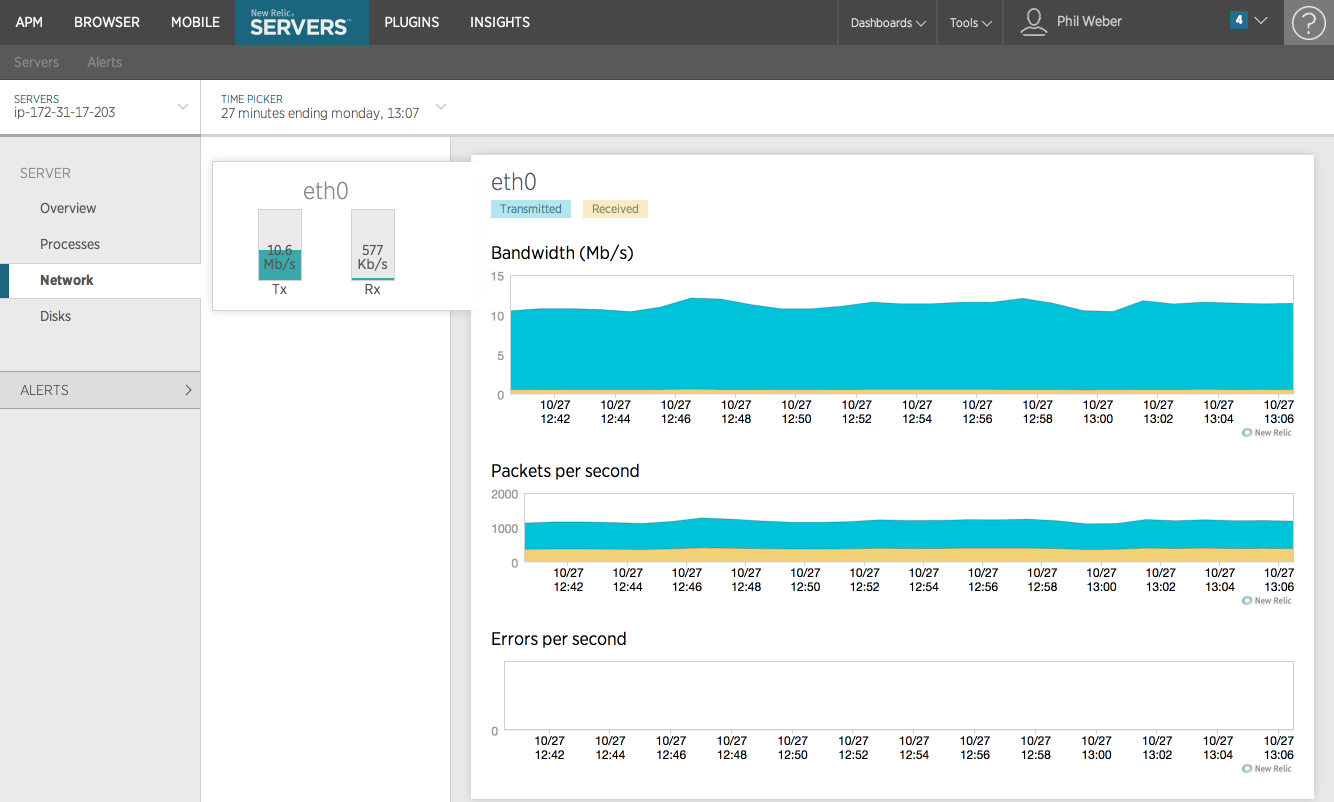This screenshot has width=1334, height=802.
Task: Click the SERVER sidebar section heading
Action: [x=45, y=173]
